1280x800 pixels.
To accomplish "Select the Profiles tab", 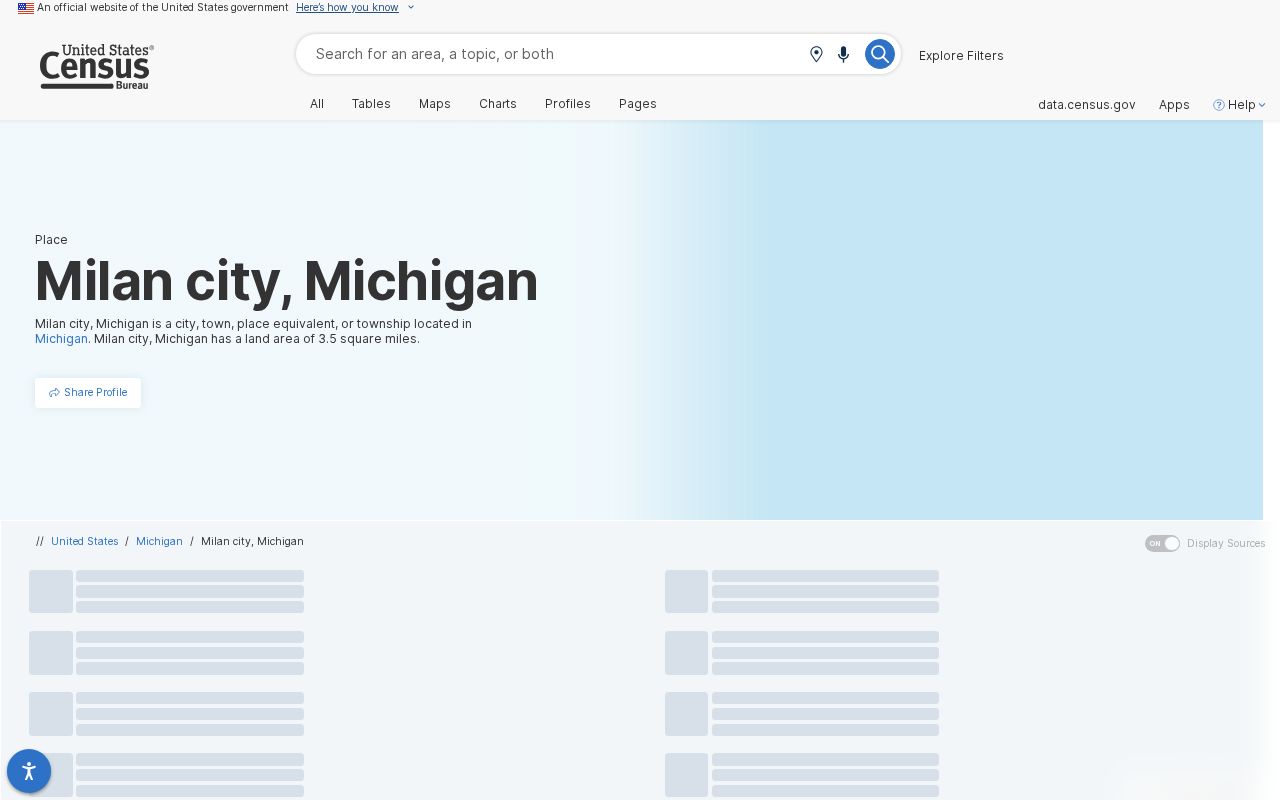I will (568, 104).
